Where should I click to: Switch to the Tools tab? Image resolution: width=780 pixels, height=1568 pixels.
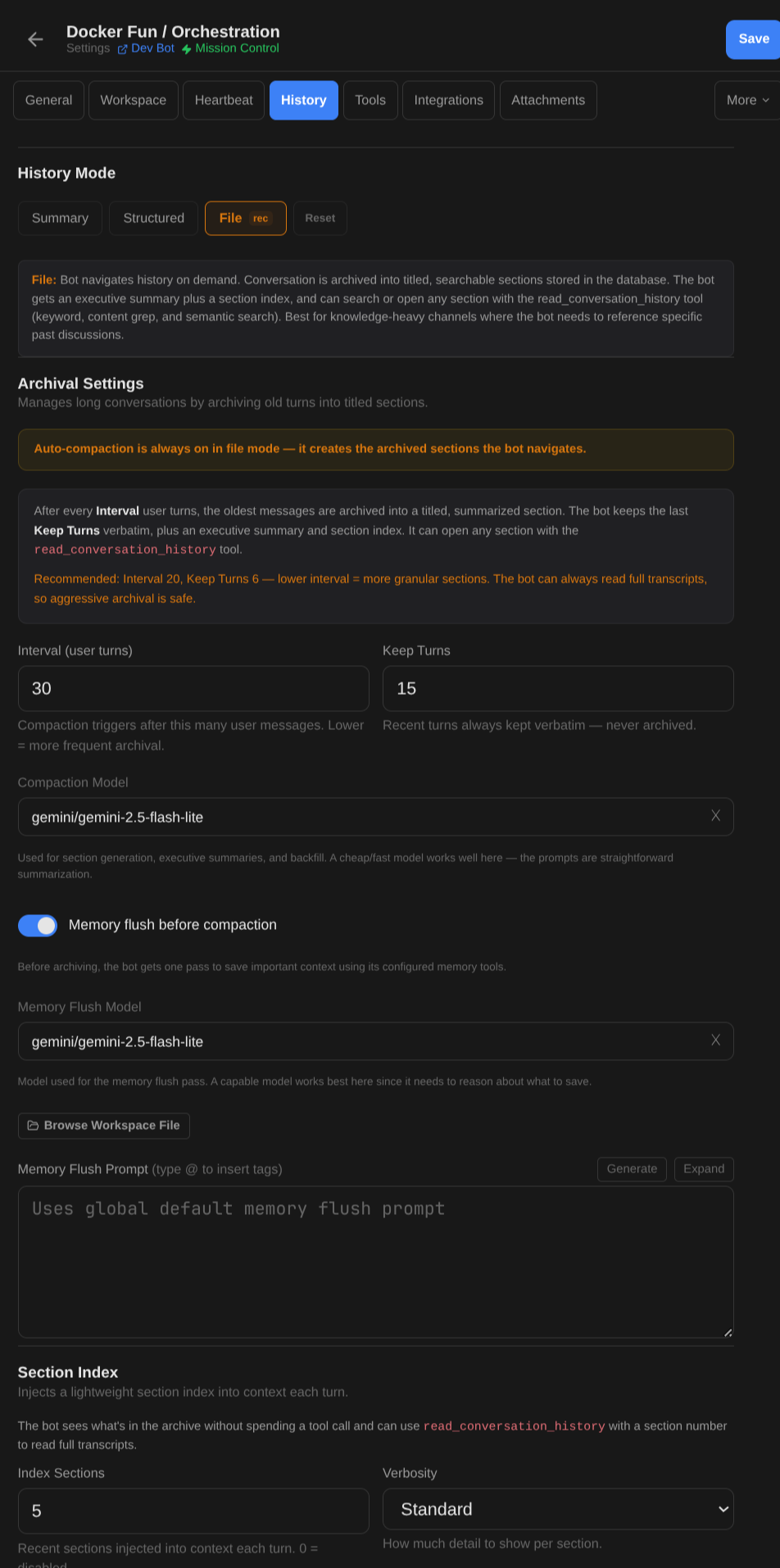[x=370, y=100]
